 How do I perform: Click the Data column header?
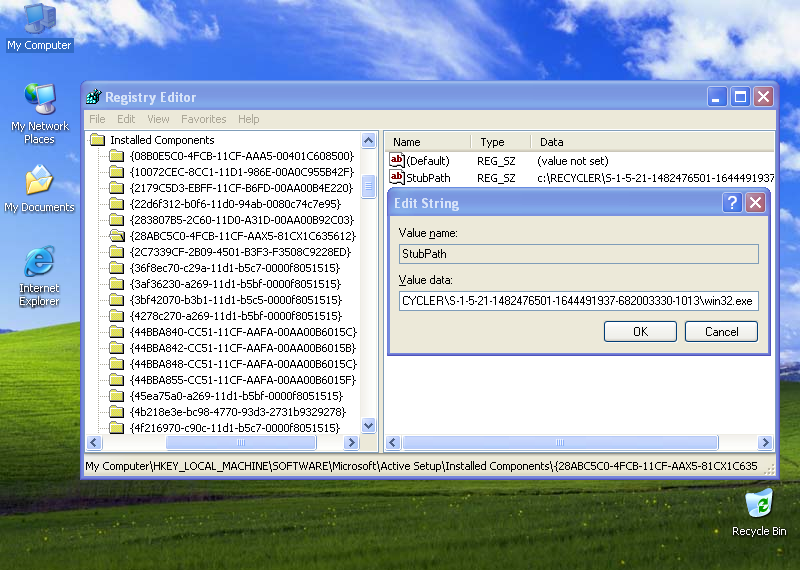click(551, 142)
